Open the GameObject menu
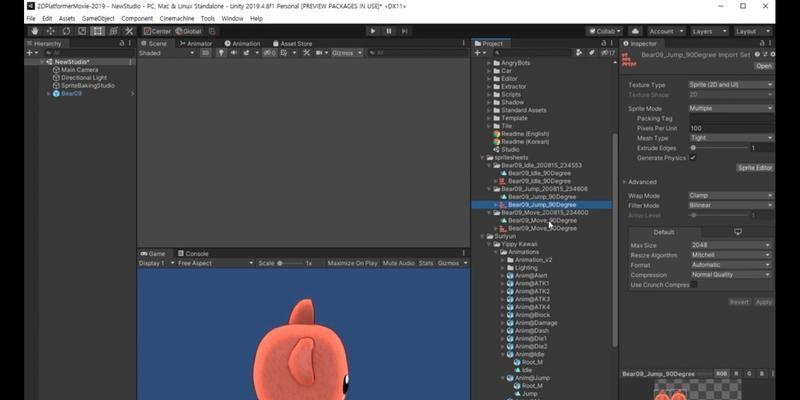 tap(98, 18)
